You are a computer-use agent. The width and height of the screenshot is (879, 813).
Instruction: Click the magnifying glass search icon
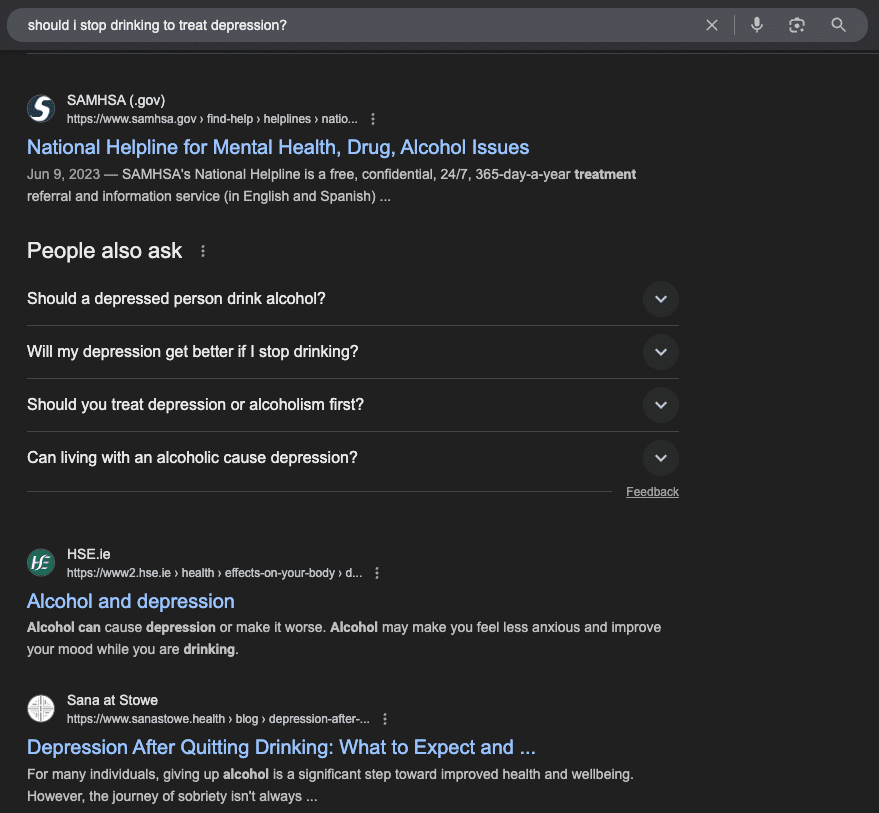pyautogui.click(x=839, y=25)
